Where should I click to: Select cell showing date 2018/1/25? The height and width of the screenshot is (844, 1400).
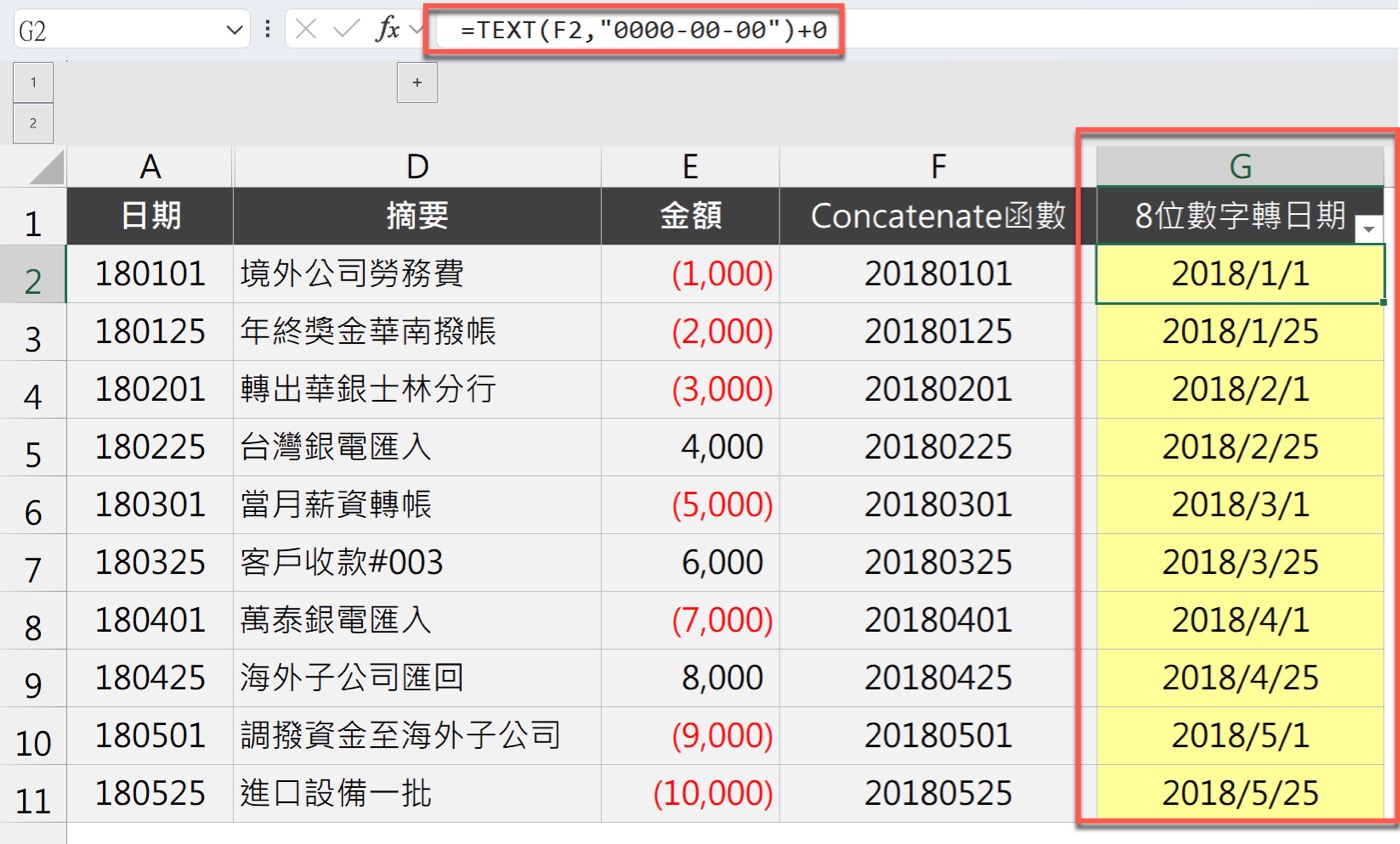tap(1240, 332)
